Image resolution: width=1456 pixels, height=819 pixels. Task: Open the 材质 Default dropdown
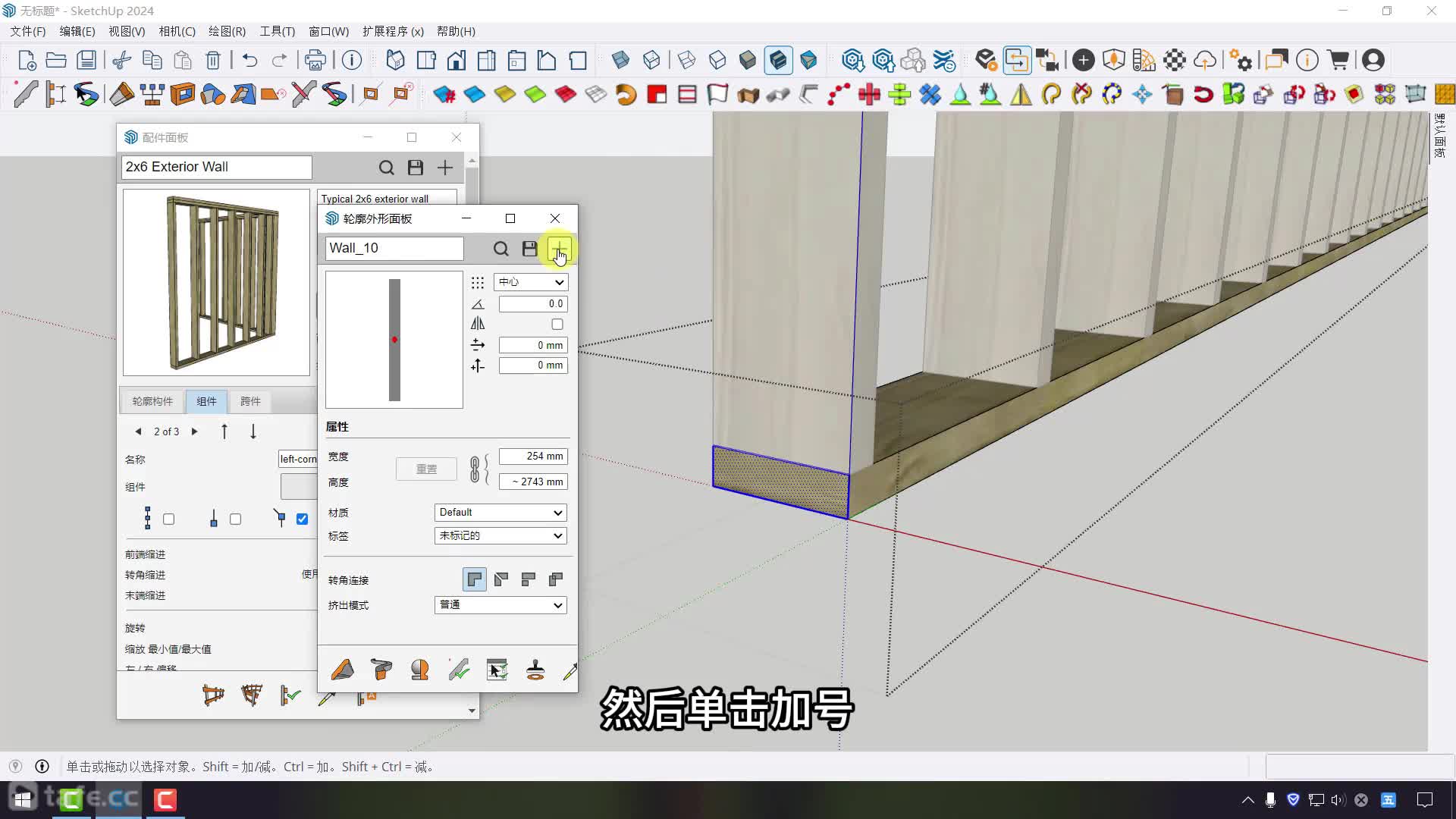click(500, 513)
